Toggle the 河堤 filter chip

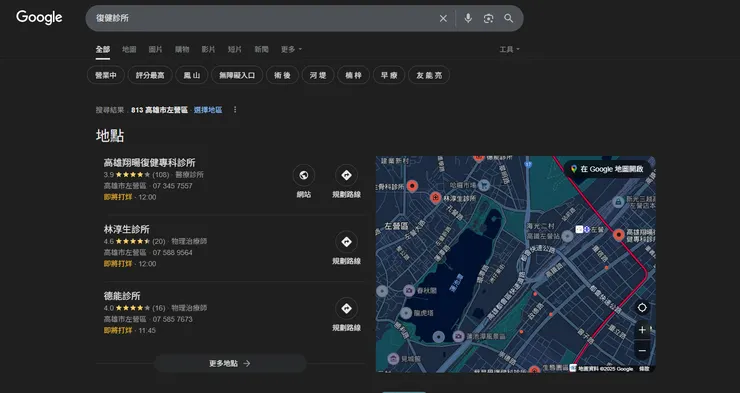(x=318, y=75)
